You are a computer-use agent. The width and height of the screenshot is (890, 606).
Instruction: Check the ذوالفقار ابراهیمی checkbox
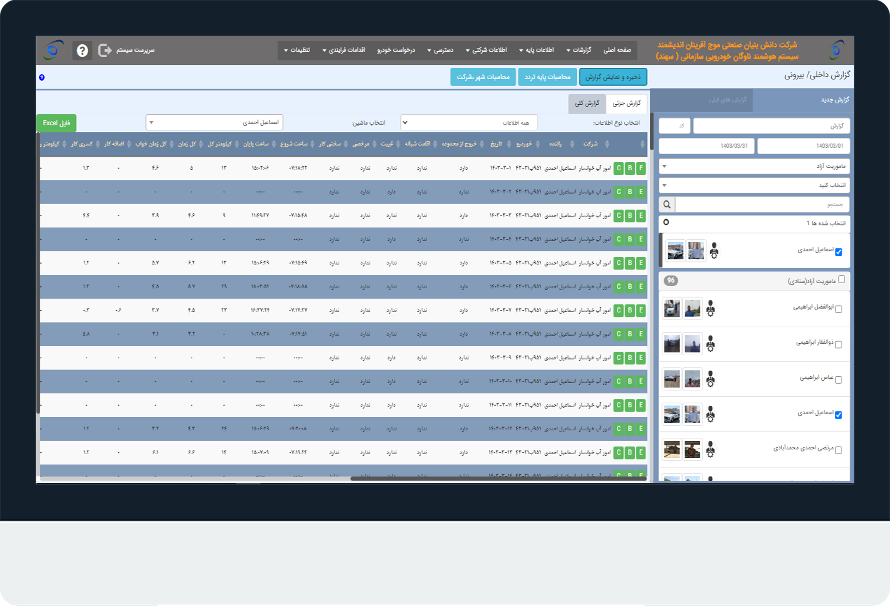pyautogui.click(x=839, y=344)
